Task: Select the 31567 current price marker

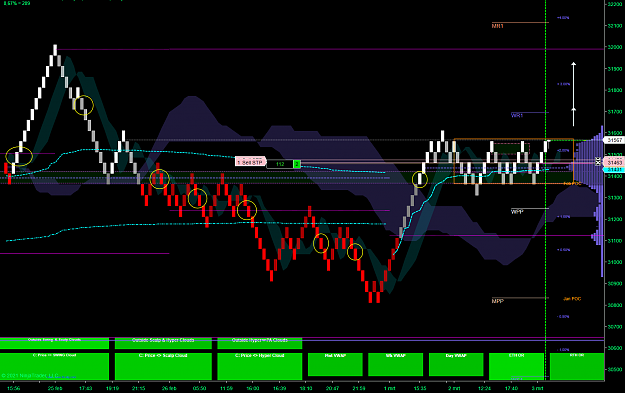Action: 614,140
